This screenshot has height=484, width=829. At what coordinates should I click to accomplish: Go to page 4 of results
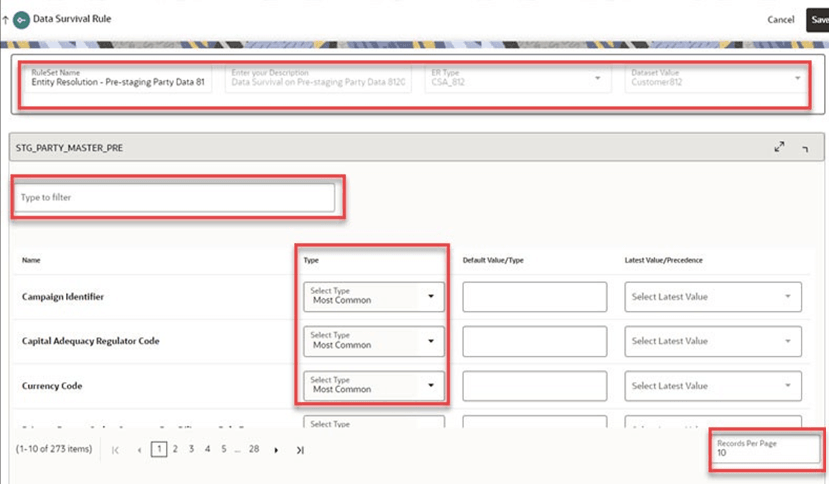pyautogui.click(x=207, y=449)
